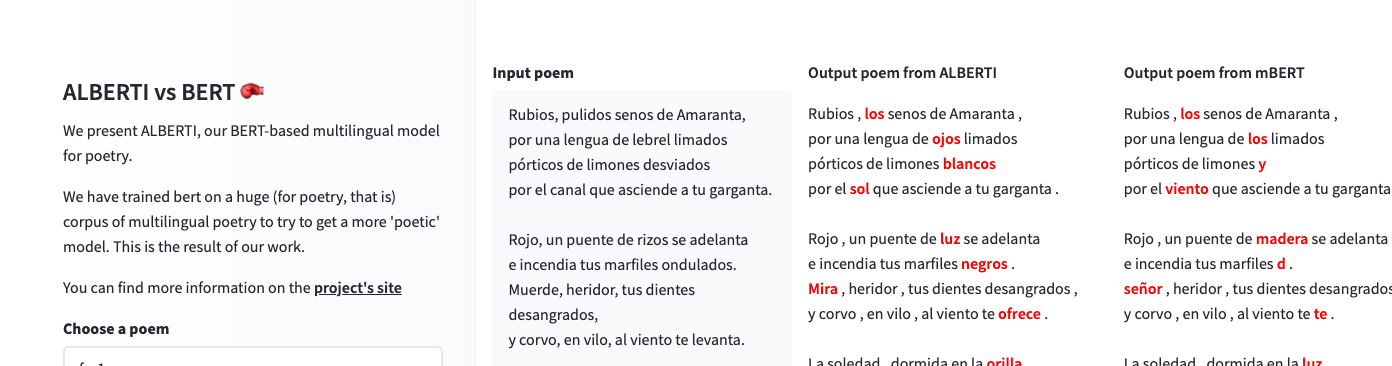1392x366 pixels.
Task: Click the red word 'ojos' in ALBERTI output
Action: [946, 139]
